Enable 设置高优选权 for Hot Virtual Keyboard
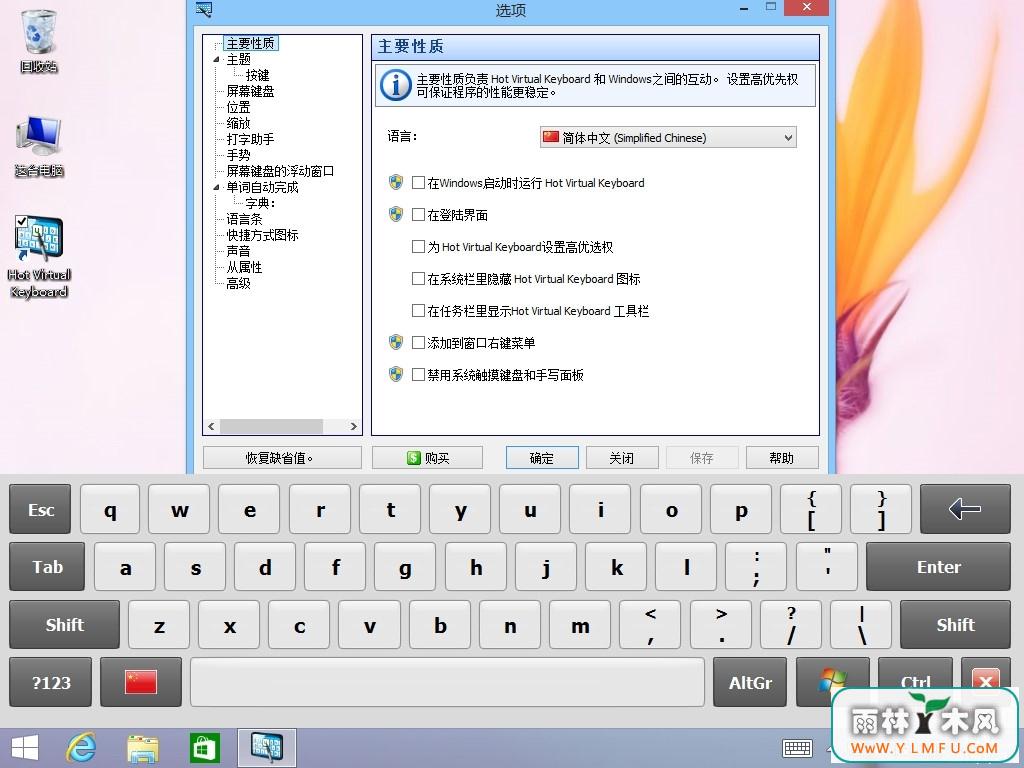Image resolution: width=1024 pixels, height=768 pixels. pyautogui.click(x=418, y=247)
